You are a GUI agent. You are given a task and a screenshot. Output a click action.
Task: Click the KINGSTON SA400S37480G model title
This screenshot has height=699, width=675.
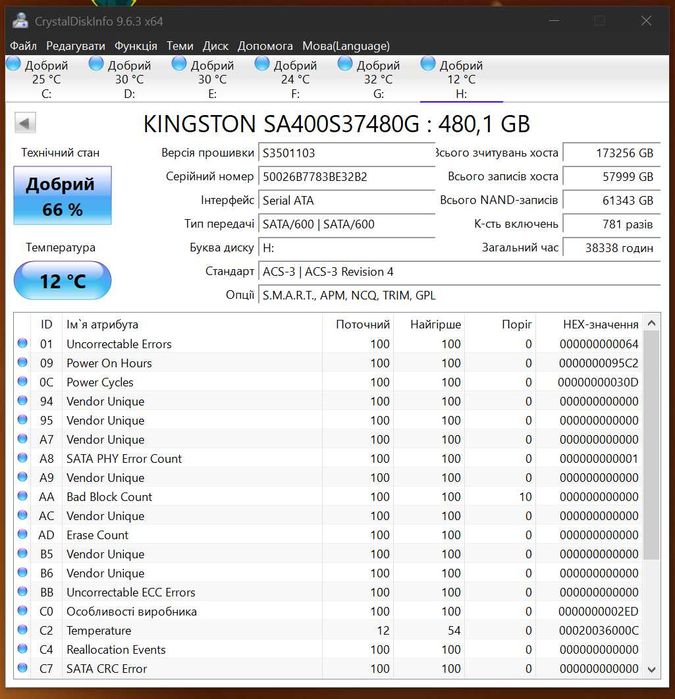pos(337,123)
